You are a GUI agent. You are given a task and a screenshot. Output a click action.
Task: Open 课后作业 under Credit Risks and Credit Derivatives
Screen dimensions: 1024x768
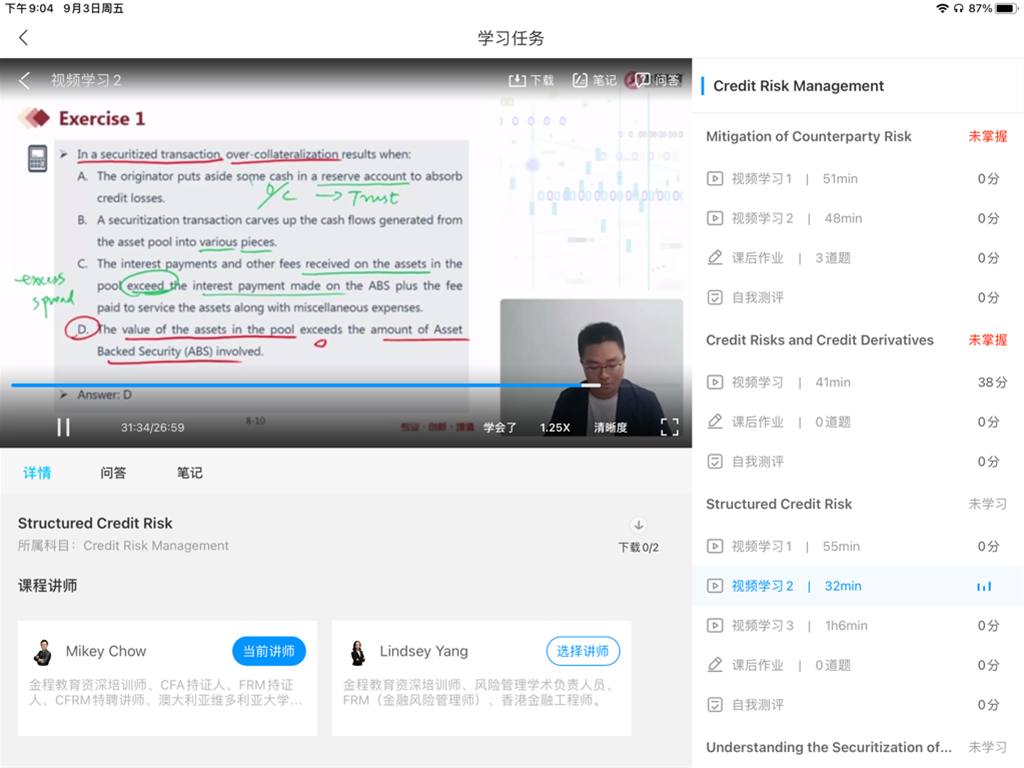coord(857,422)
